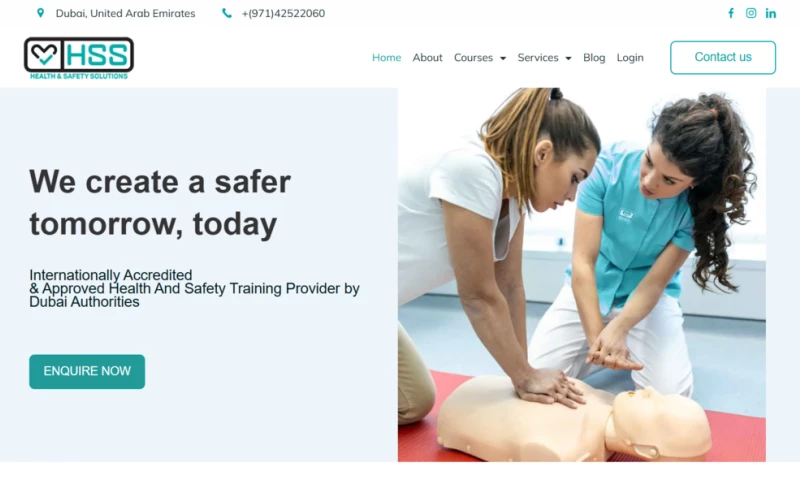Expand the Services dropdown arrow

tap(568, 58)
